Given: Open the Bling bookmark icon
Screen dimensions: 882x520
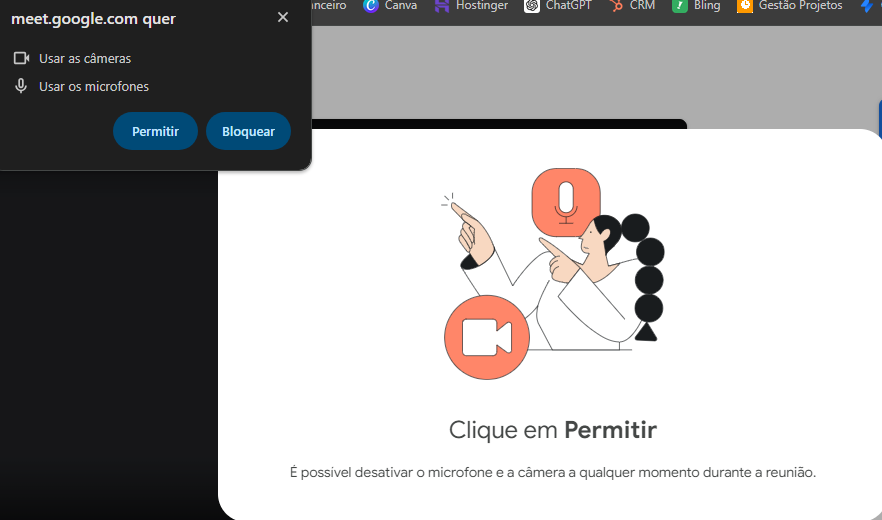Looking at the screenshot, I should [680, 5].
